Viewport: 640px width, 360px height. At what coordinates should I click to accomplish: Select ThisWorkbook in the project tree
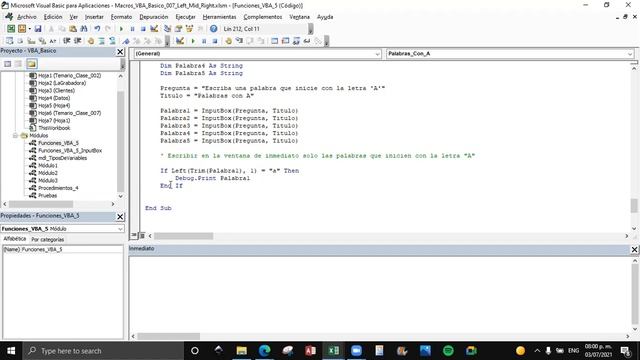54,128
